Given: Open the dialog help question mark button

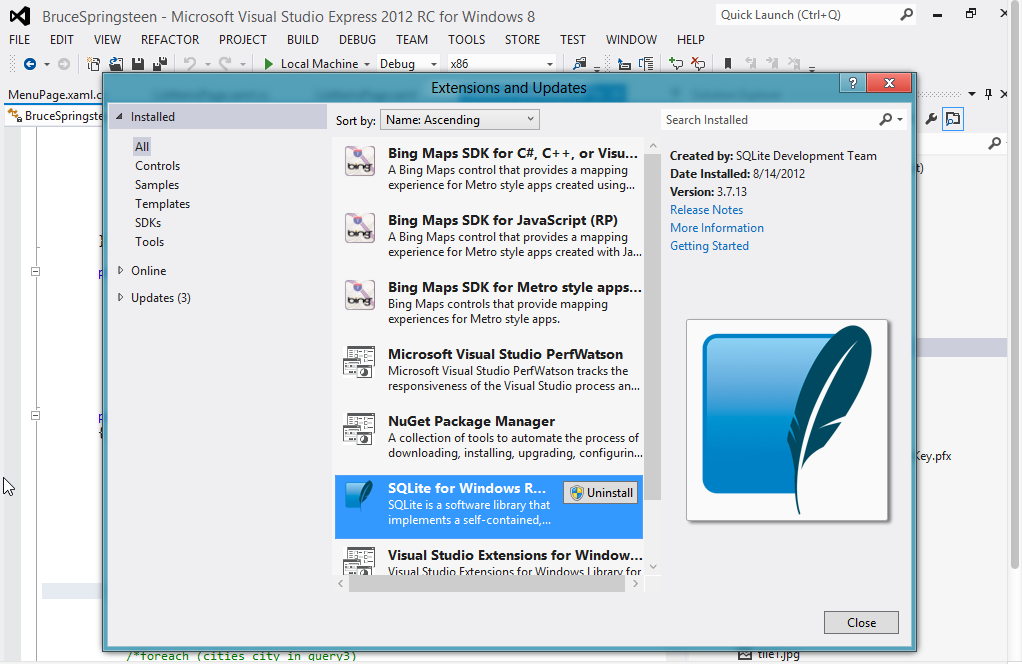Looking at the screenshot, I should coord(853,83).
